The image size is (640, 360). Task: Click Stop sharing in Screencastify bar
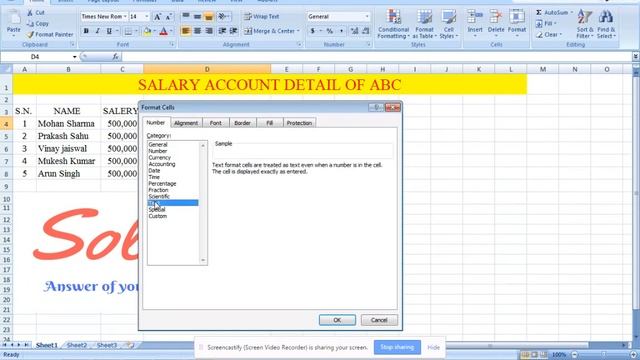[x=397, y=347]
